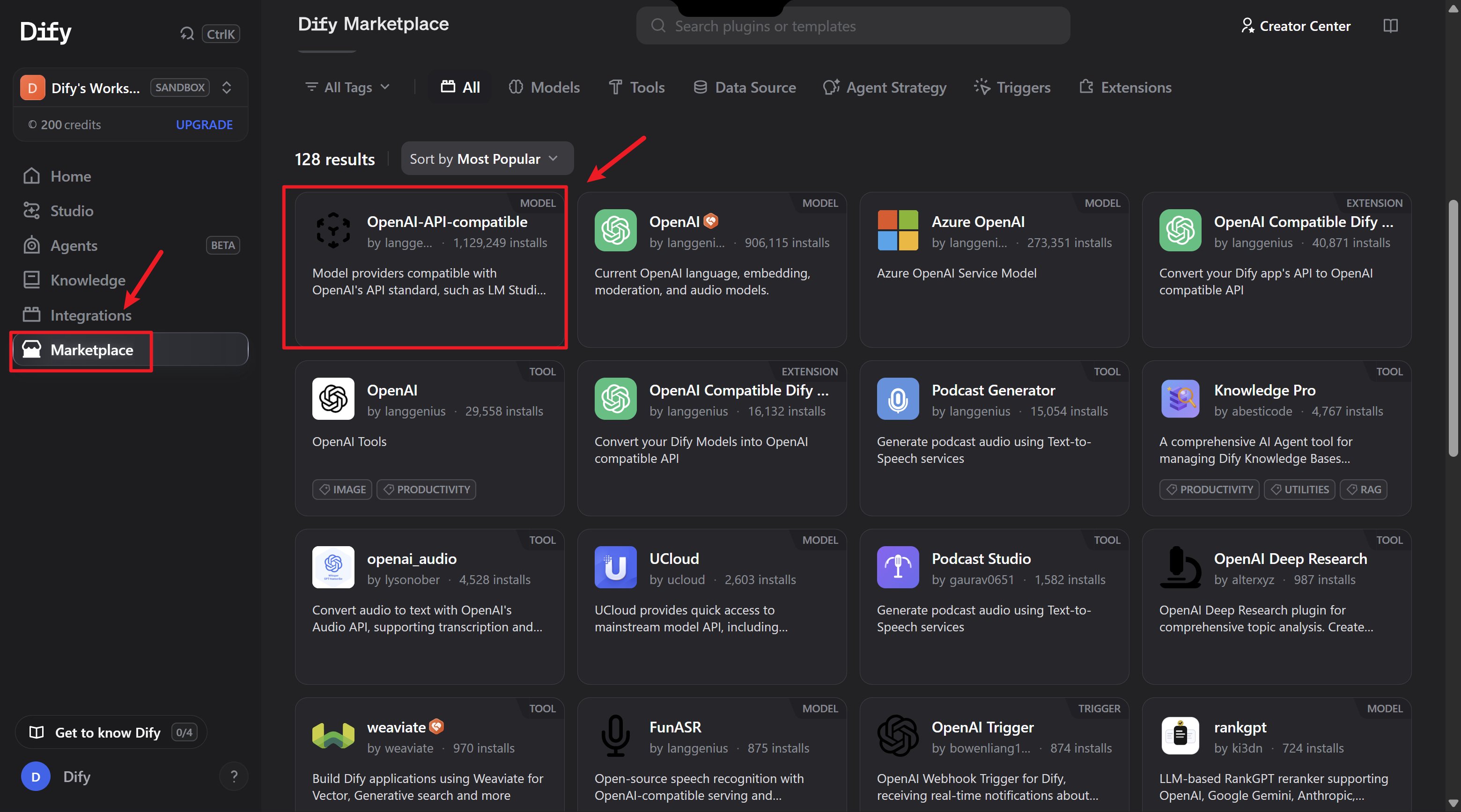The height and width of the screenshot is (812, 1461).
Task: Click the OpenAI-API-compatible plugin icon
Action: pos(333,230)
